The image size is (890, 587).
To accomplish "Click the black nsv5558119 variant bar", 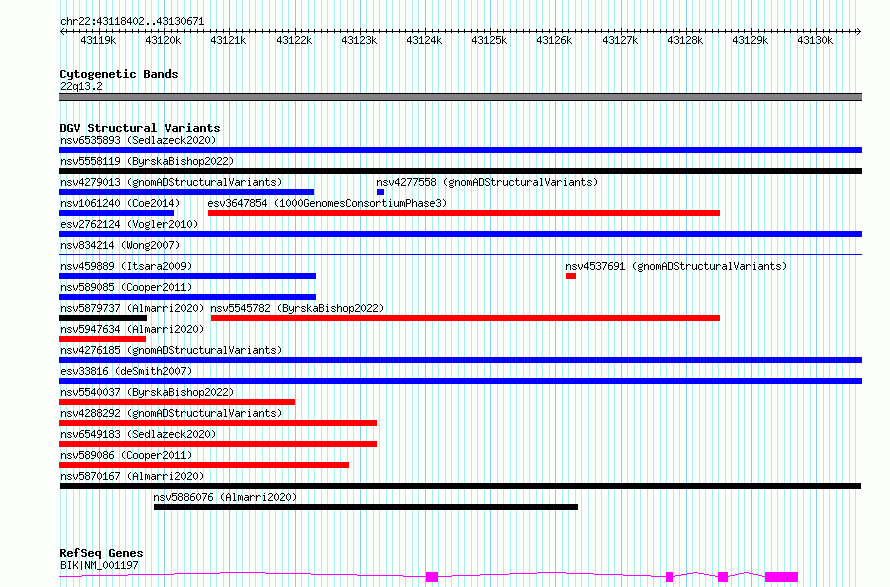I will pos(460,171).
